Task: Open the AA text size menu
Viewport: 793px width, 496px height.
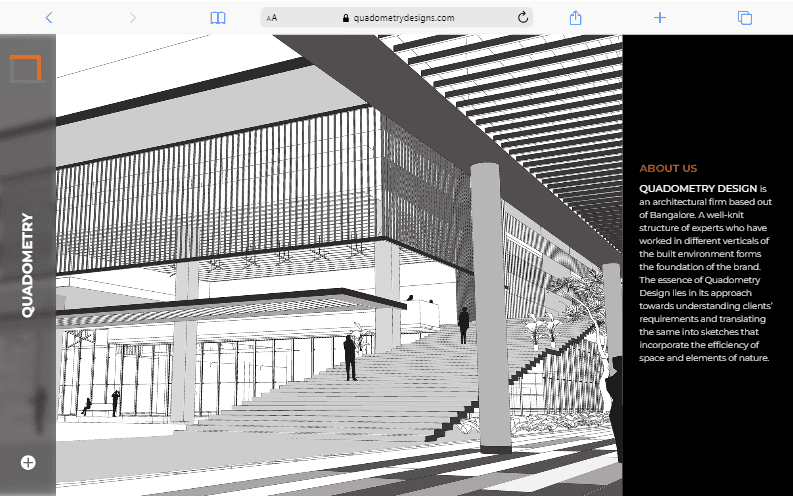Action: click(x=272, y=18)
